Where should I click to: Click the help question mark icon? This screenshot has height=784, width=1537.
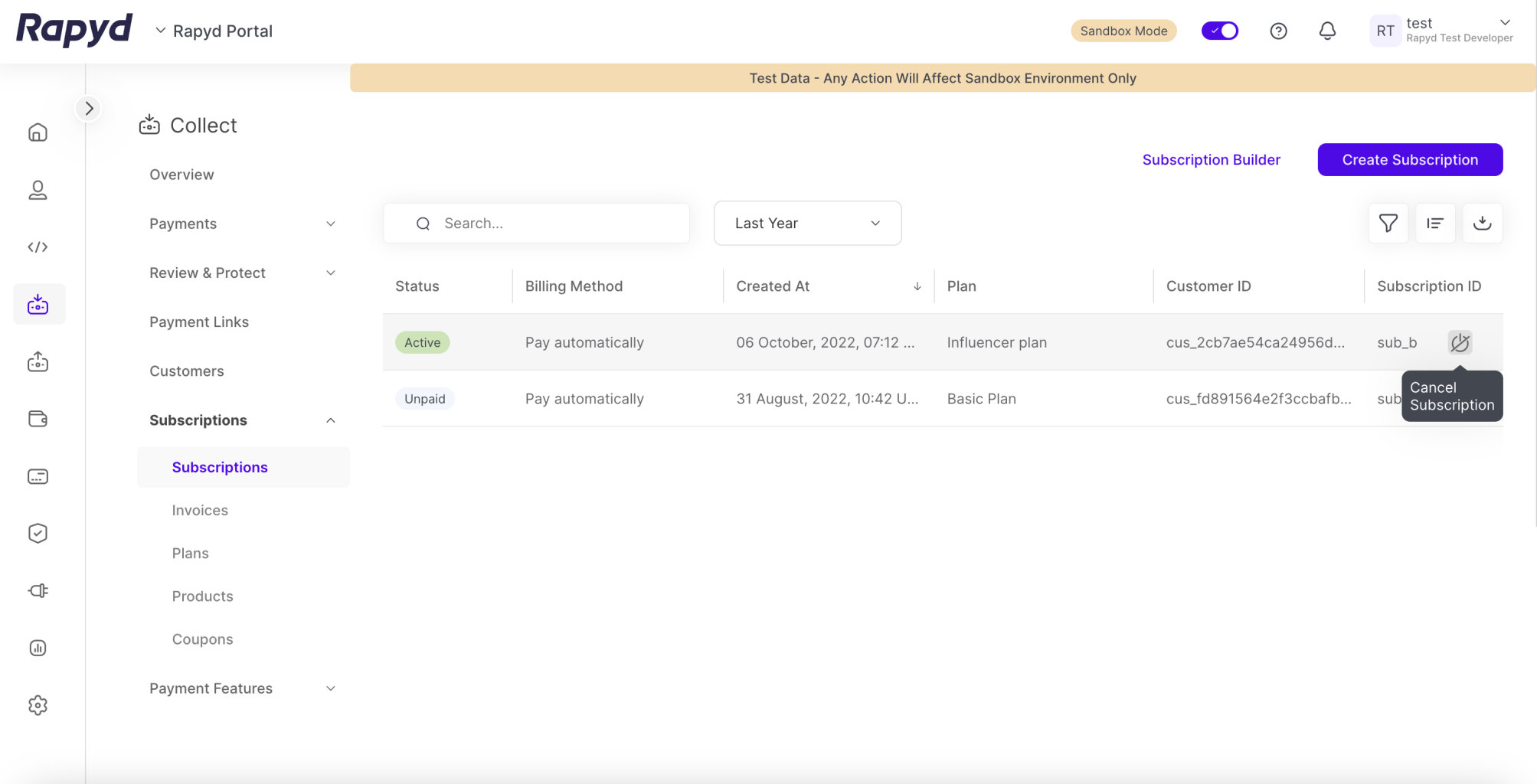click(1278, 31)
